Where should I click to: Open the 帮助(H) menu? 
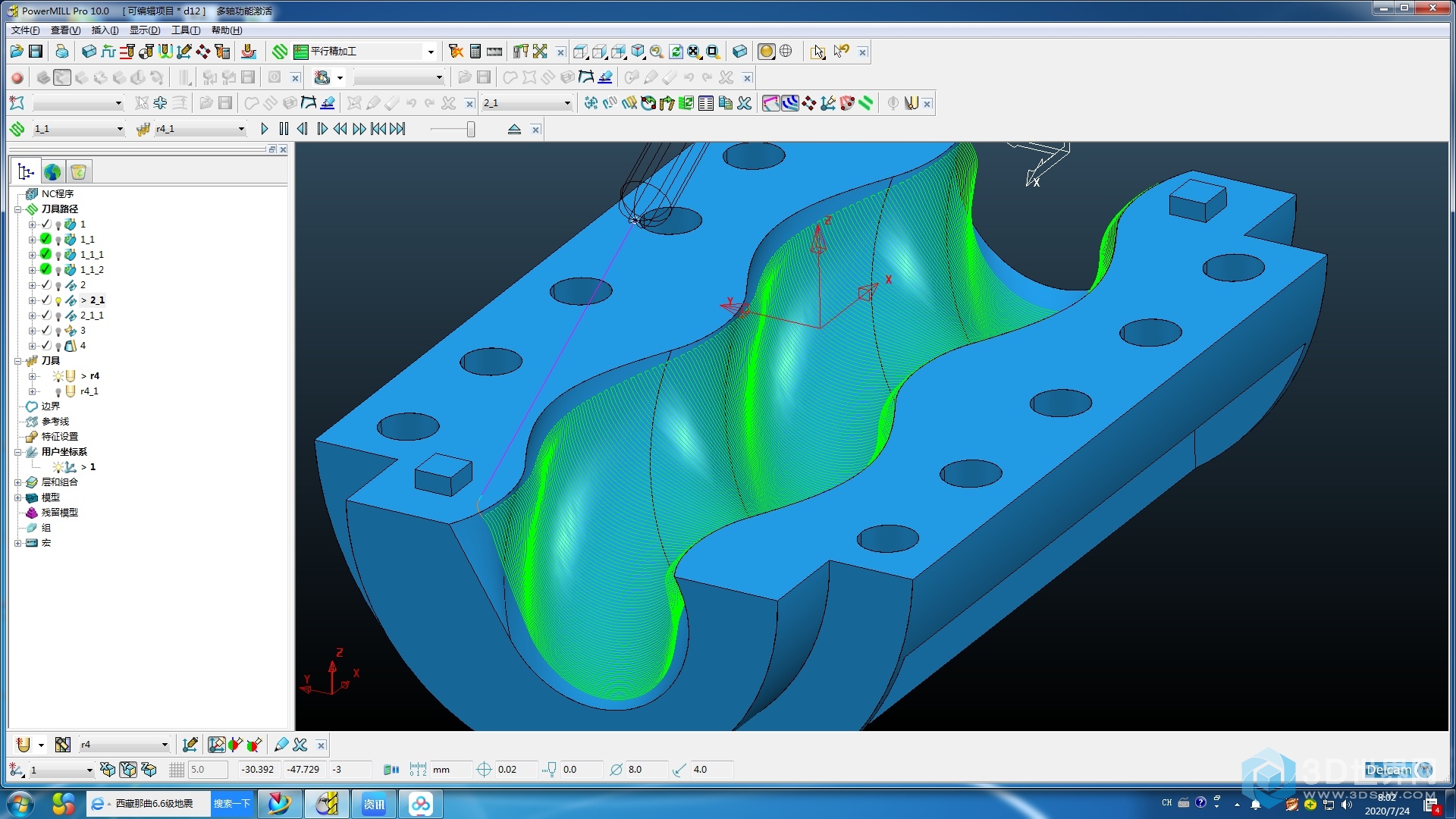(227, 30)
